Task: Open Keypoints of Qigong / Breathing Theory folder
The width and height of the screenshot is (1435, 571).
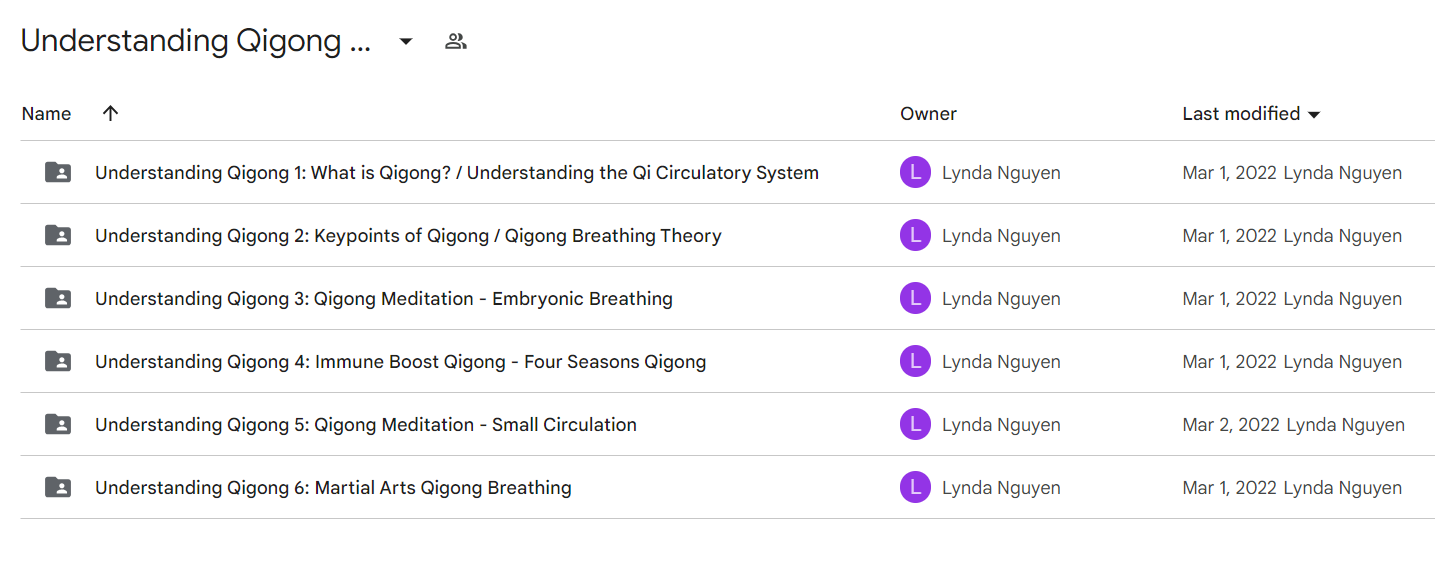Action: pyautogui.click(x=408, y=235)
